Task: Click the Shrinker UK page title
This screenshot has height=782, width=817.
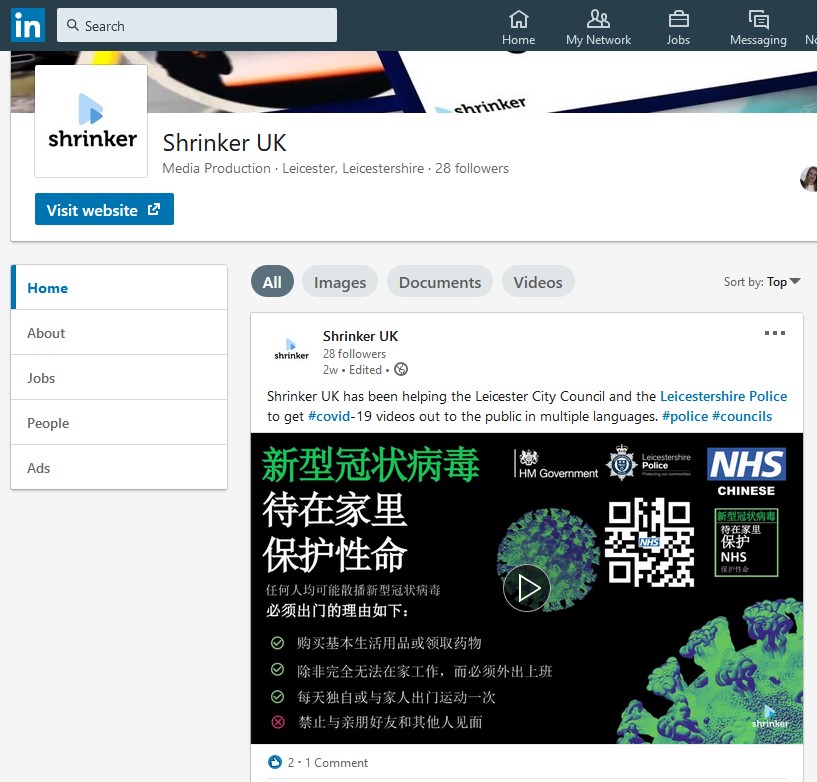Action: pos(225,143)
